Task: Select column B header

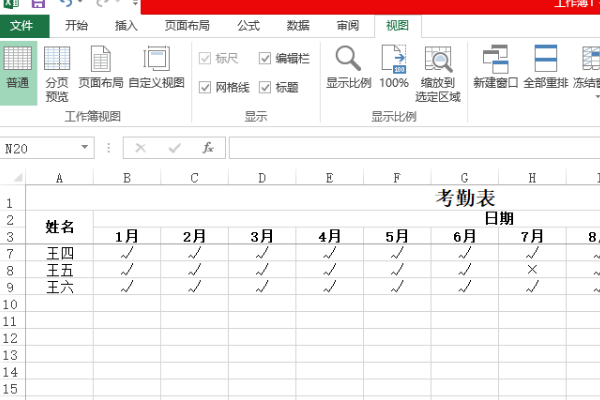Action: coord(127,178)
